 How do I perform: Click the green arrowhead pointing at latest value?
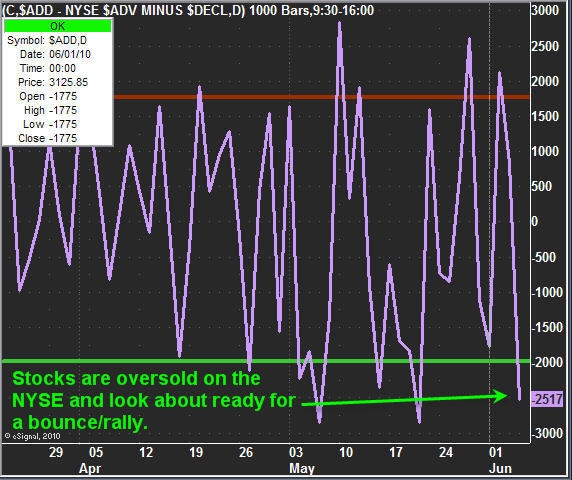click(x=499, y=396)
